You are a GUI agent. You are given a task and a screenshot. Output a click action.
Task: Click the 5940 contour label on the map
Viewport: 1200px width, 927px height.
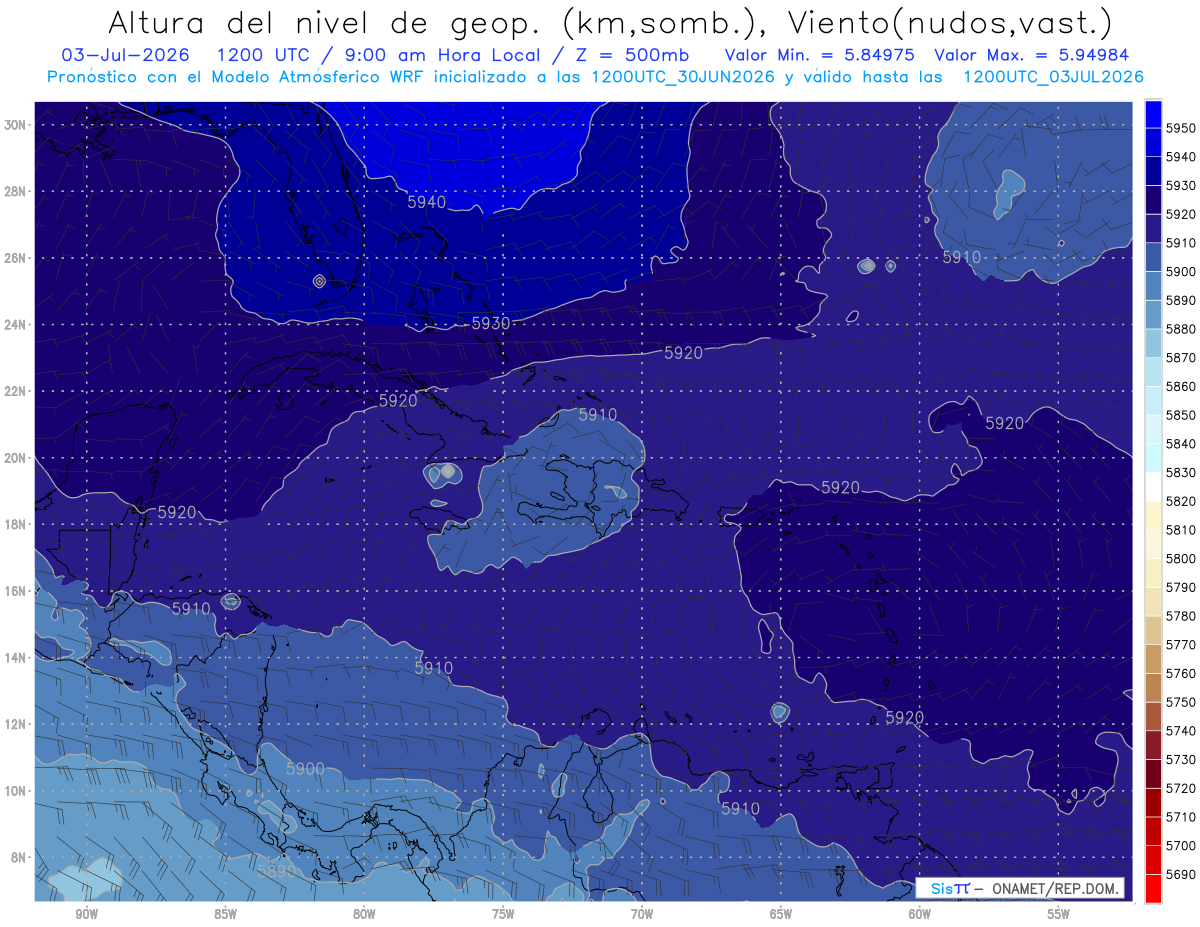pyautogui.click(x=427, y=202)
